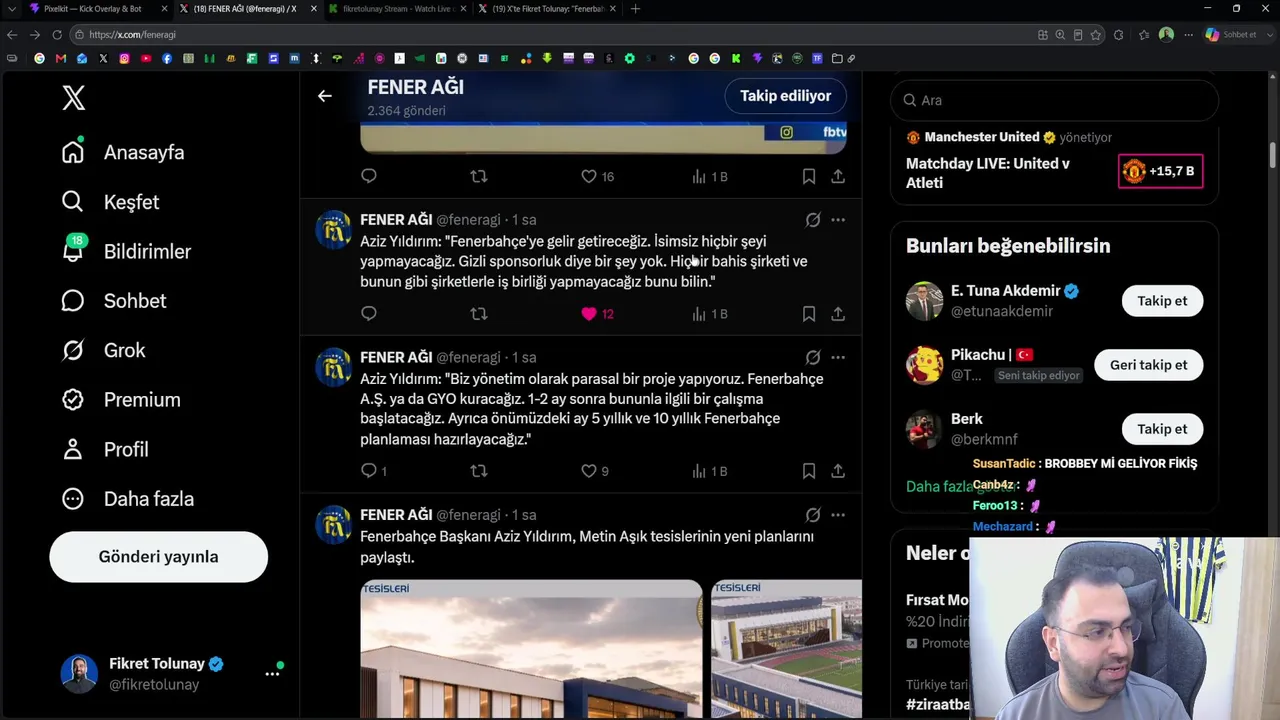Bookmark the parasal bir proje post
Viewport: 1280px width, 720px height.
point(809,471)
